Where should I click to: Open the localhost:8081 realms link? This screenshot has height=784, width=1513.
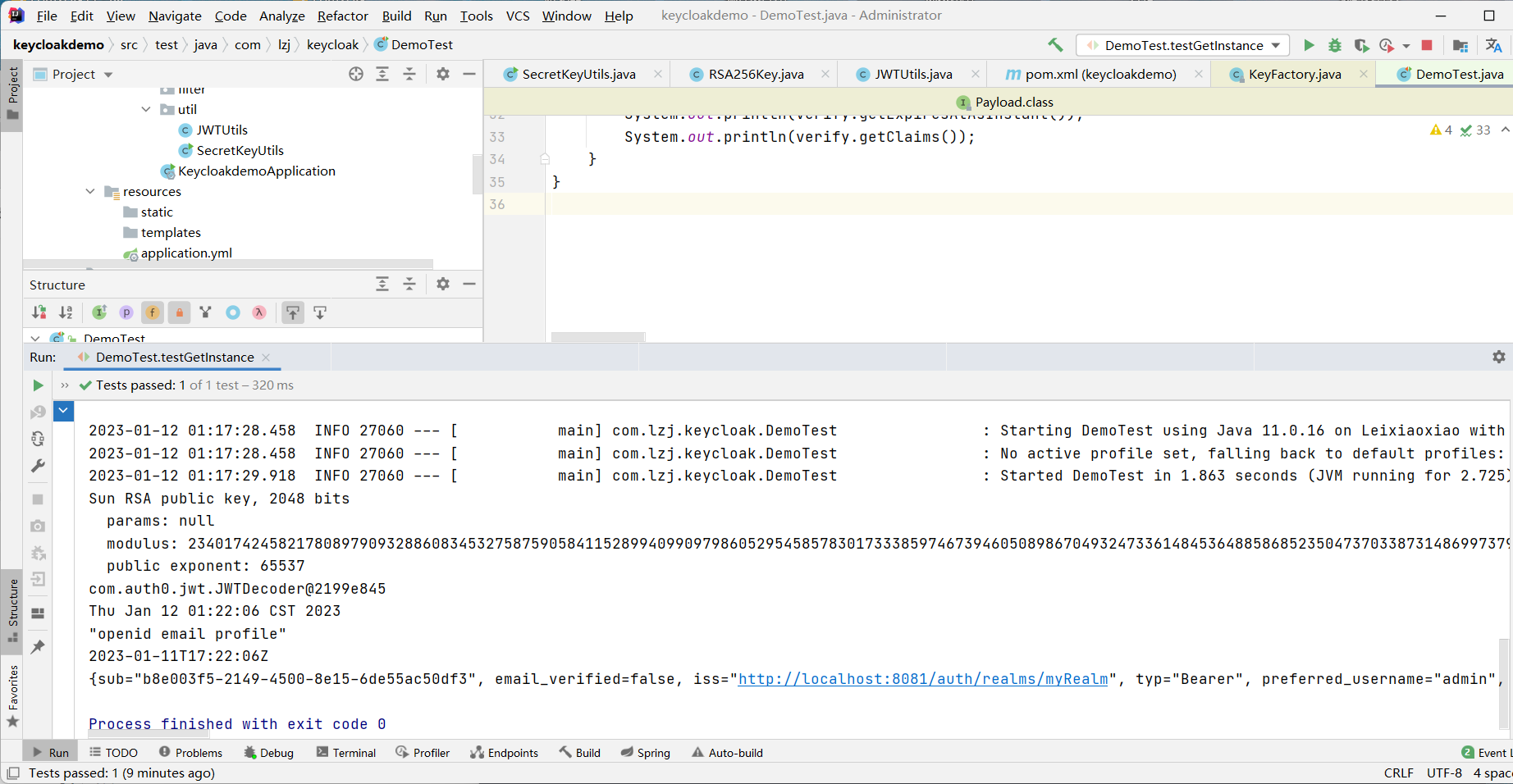[x=923, y=679]
